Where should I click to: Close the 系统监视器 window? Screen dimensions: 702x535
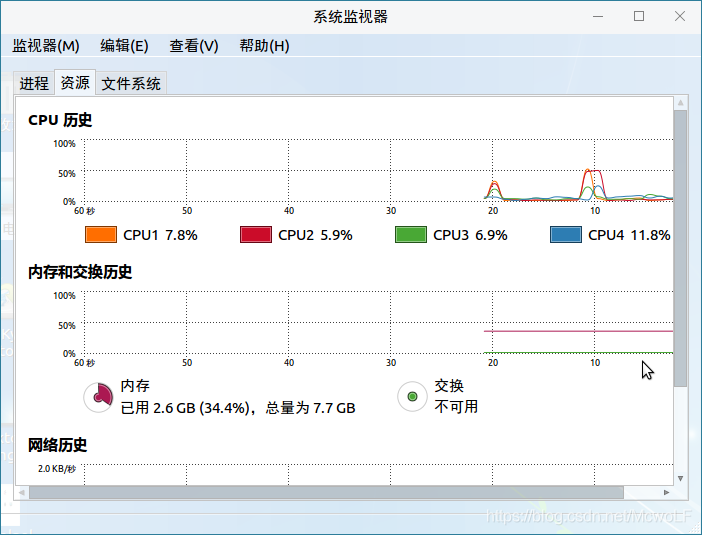680,17
